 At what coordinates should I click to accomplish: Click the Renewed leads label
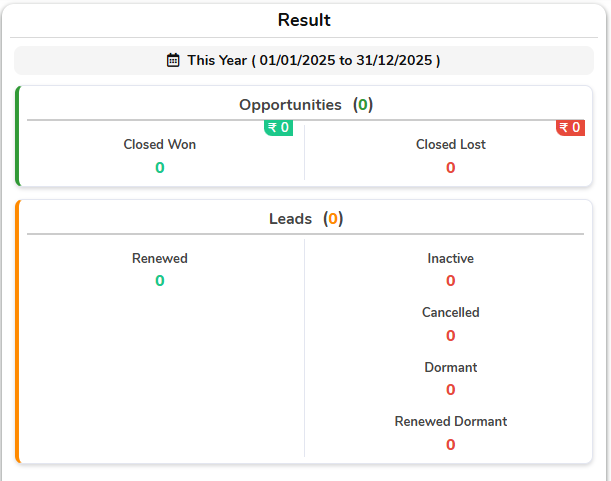click(160, 258)
